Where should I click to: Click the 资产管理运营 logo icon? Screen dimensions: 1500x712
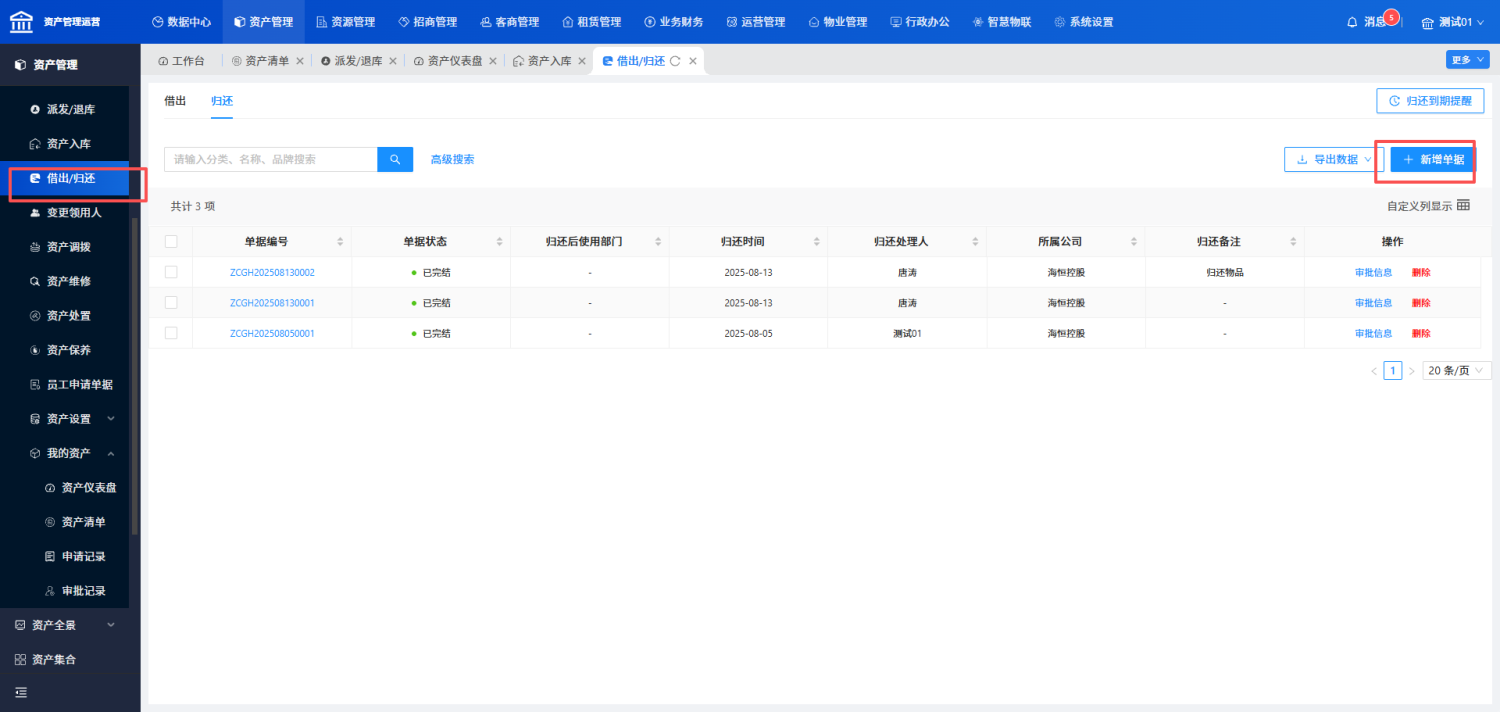coord(21,21)
